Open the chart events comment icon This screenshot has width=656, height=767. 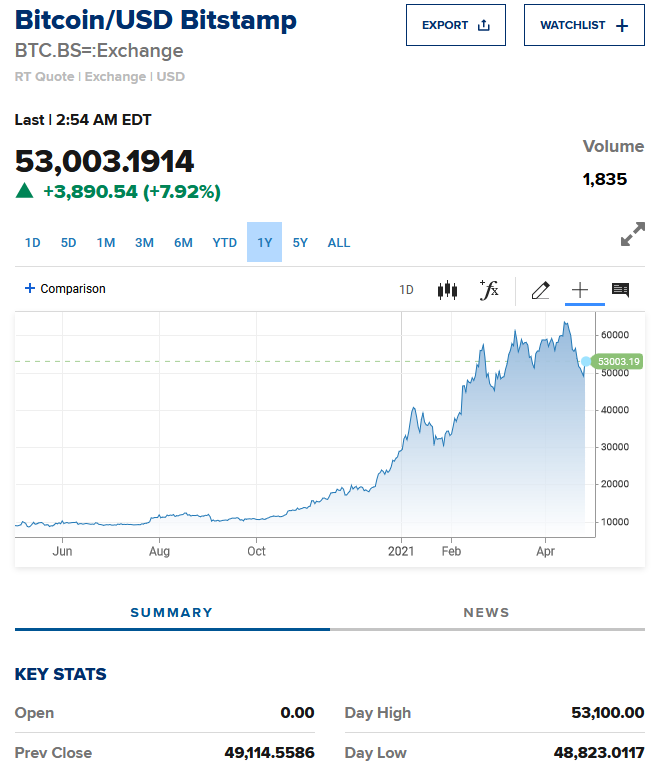pos(620,290)
